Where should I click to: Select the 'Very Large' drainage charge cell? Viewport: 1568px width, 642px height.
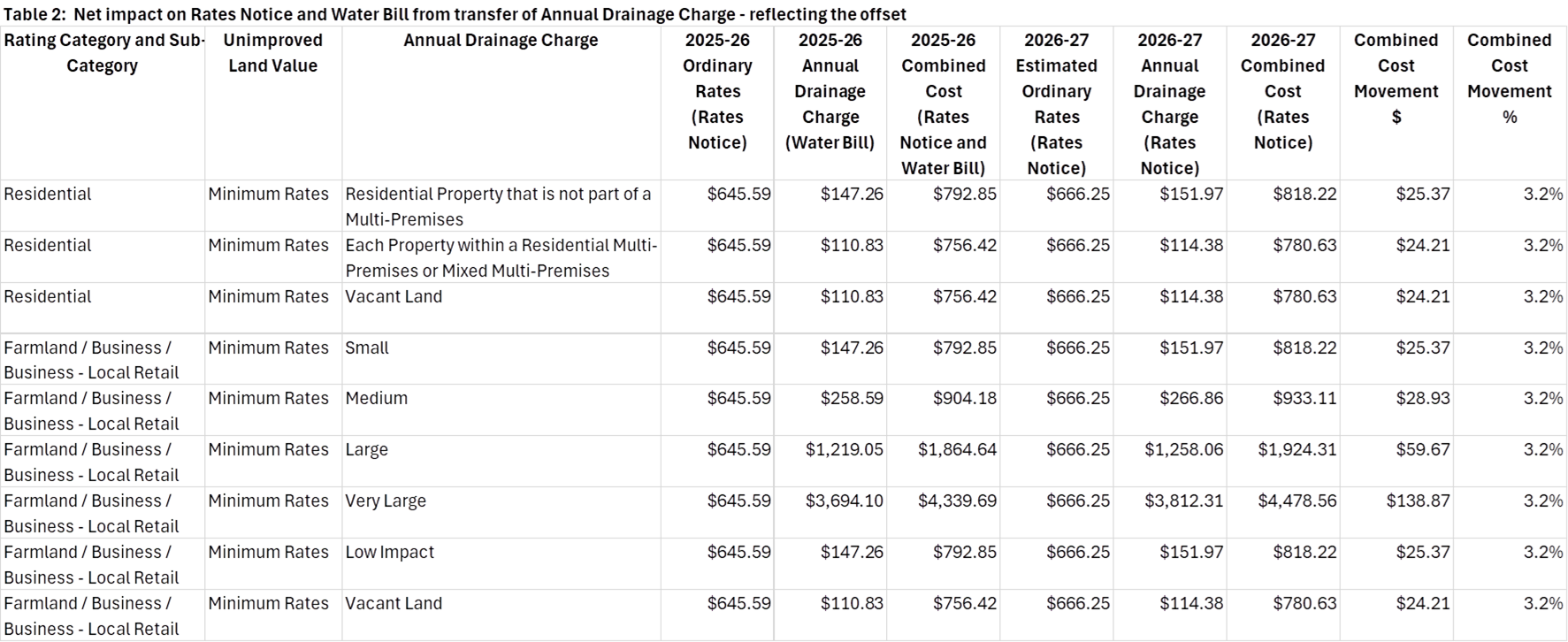click(386, 501)
